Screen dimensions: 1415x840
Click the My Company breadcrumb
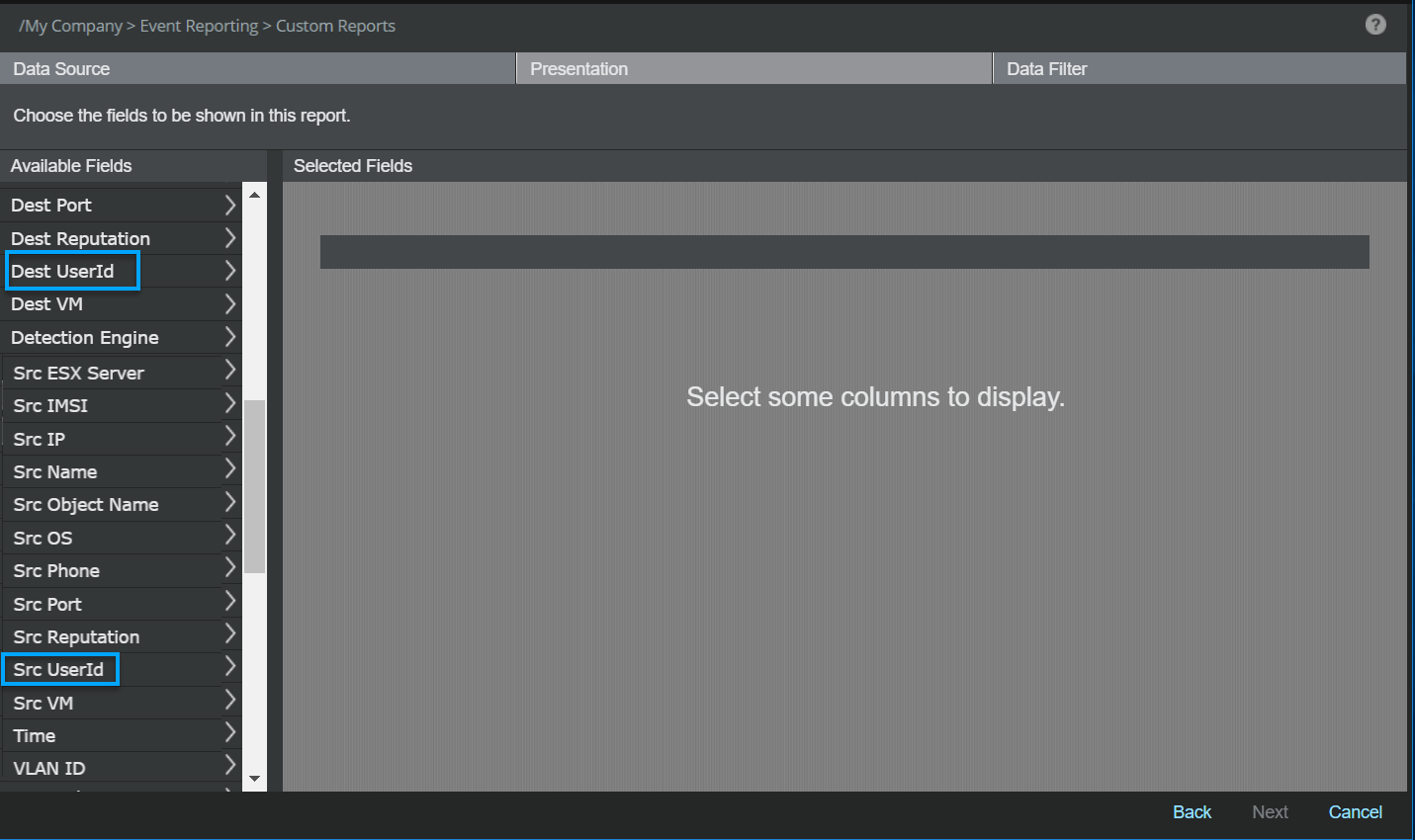(x=70, y=26)
